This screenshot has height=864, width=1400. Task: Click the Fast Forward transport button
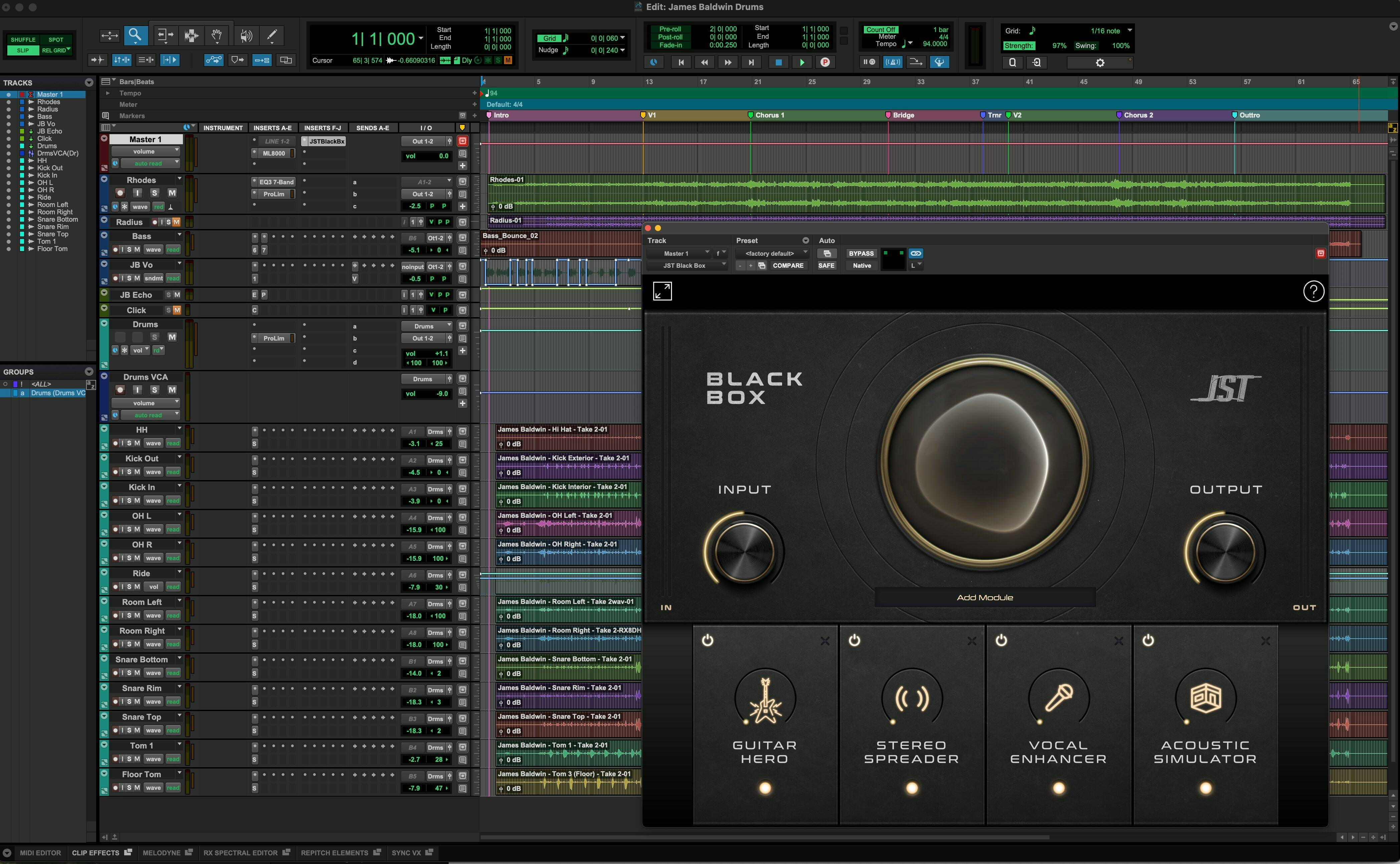coord(728,62)
